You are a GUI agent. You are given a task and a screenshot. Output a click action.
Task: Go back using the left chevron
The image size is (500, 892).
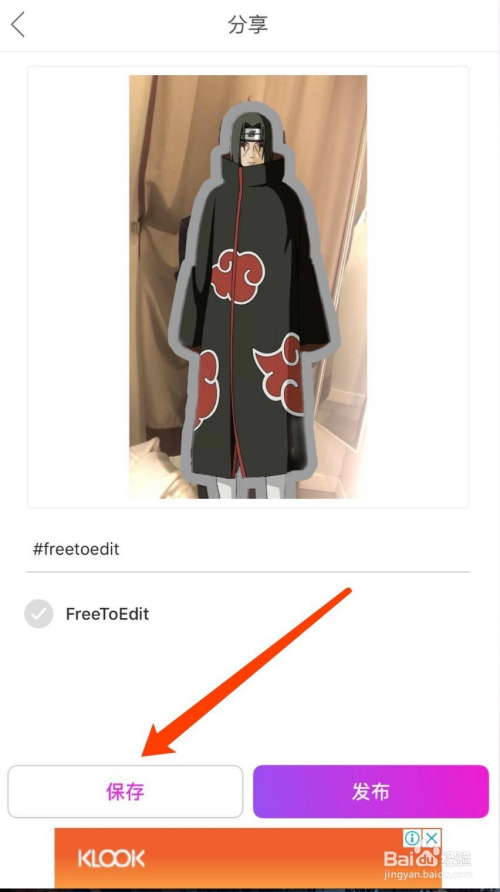pyautogui.click(x=18, y=25)
